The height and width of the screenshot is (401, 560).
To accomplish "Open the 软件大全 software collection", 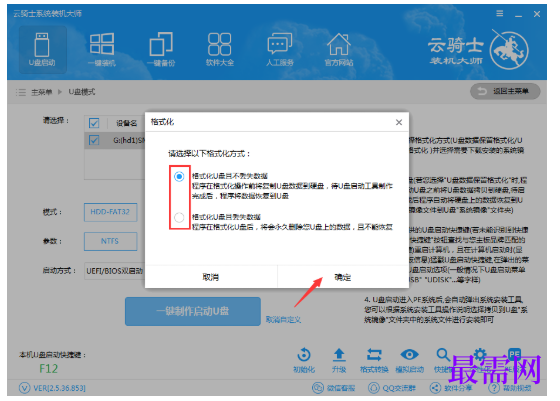I will (x=220, y=49).
